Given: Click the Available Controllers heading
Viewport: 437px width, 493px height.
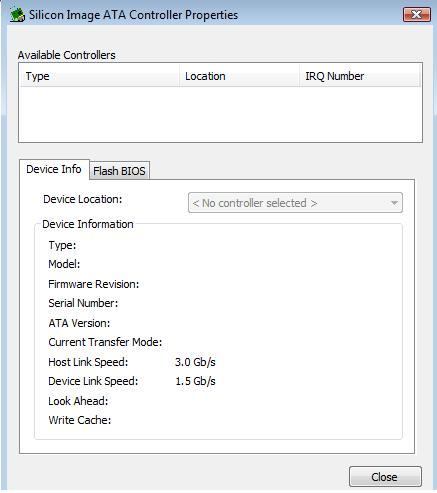Looking at the screenshot, I should click(x=67, y=55).
